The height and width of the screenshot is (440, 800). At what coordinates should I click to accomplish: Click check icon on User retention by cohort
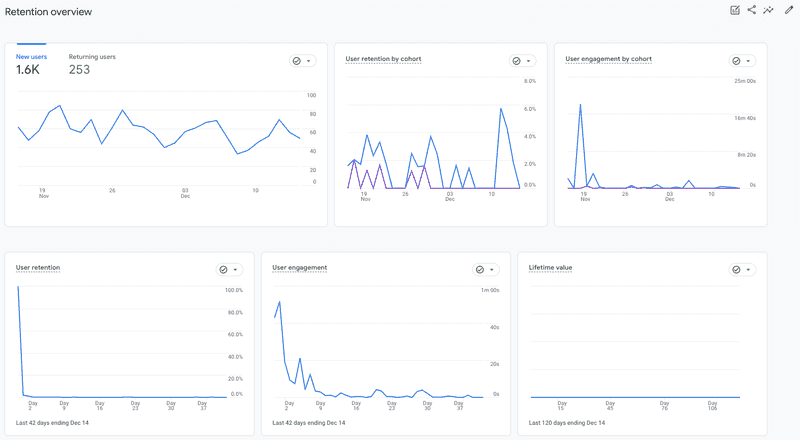516,61
